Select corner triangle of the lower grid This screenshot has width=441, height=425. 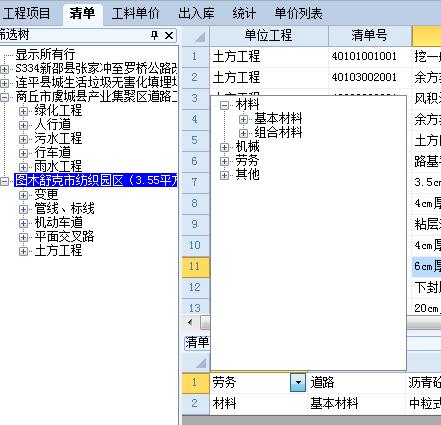(x=196, y=363)
